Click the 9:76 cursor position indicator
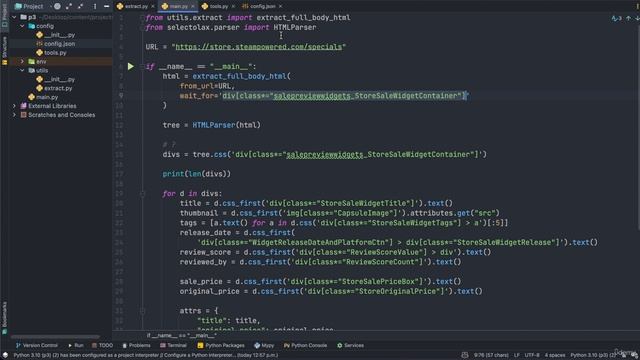640x360 pixels. pos(491,356)
